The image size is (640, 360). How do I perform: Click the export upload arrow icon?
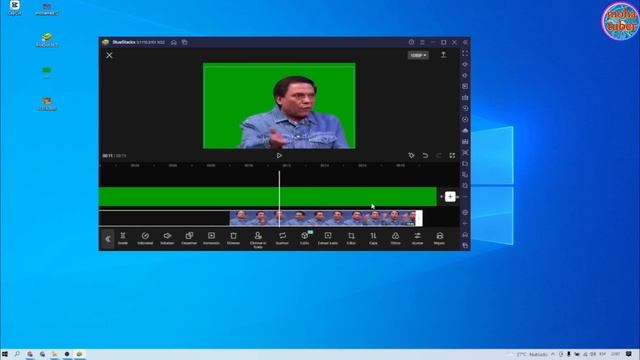point(443,55)
